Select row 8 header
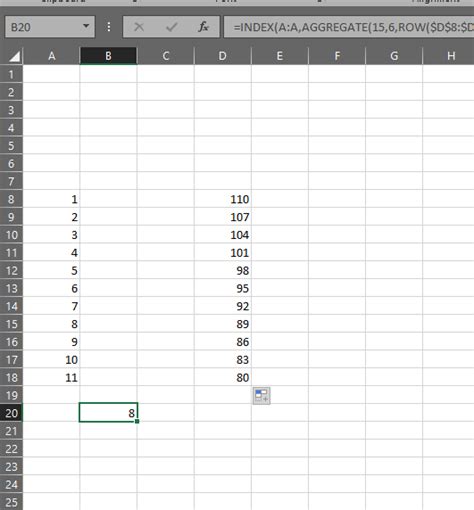The width and height of the screenshot is (474, 510). point(11,199)
